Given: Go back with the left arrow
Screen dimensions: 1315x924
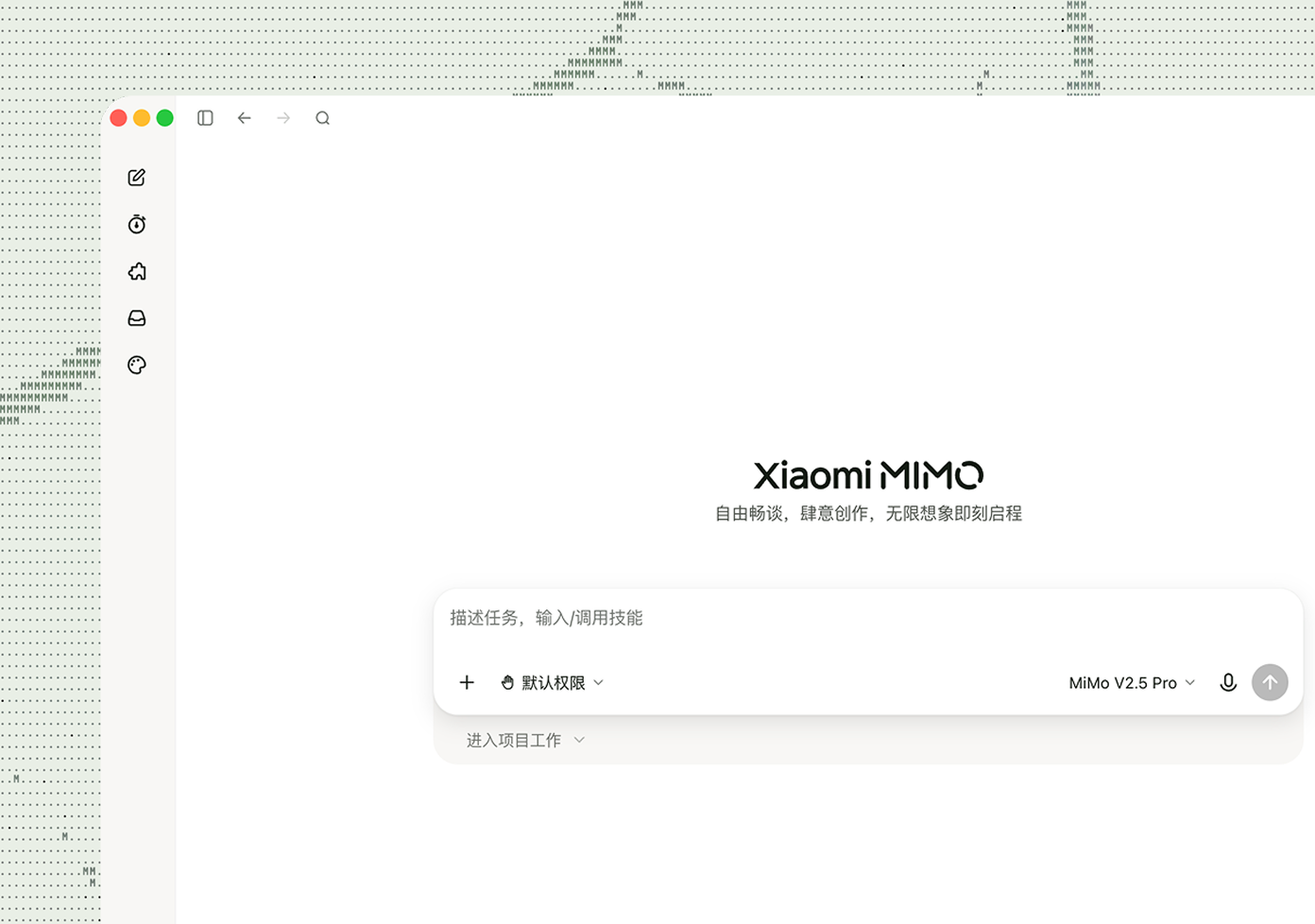Looking at the screenshot, I should pos(245,118).
